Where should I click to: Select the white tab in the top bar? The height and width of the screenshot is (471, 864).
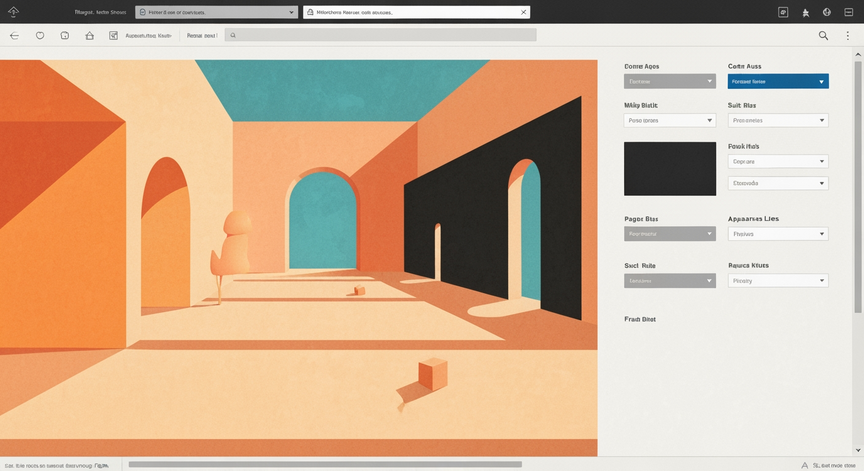(417, 12)
